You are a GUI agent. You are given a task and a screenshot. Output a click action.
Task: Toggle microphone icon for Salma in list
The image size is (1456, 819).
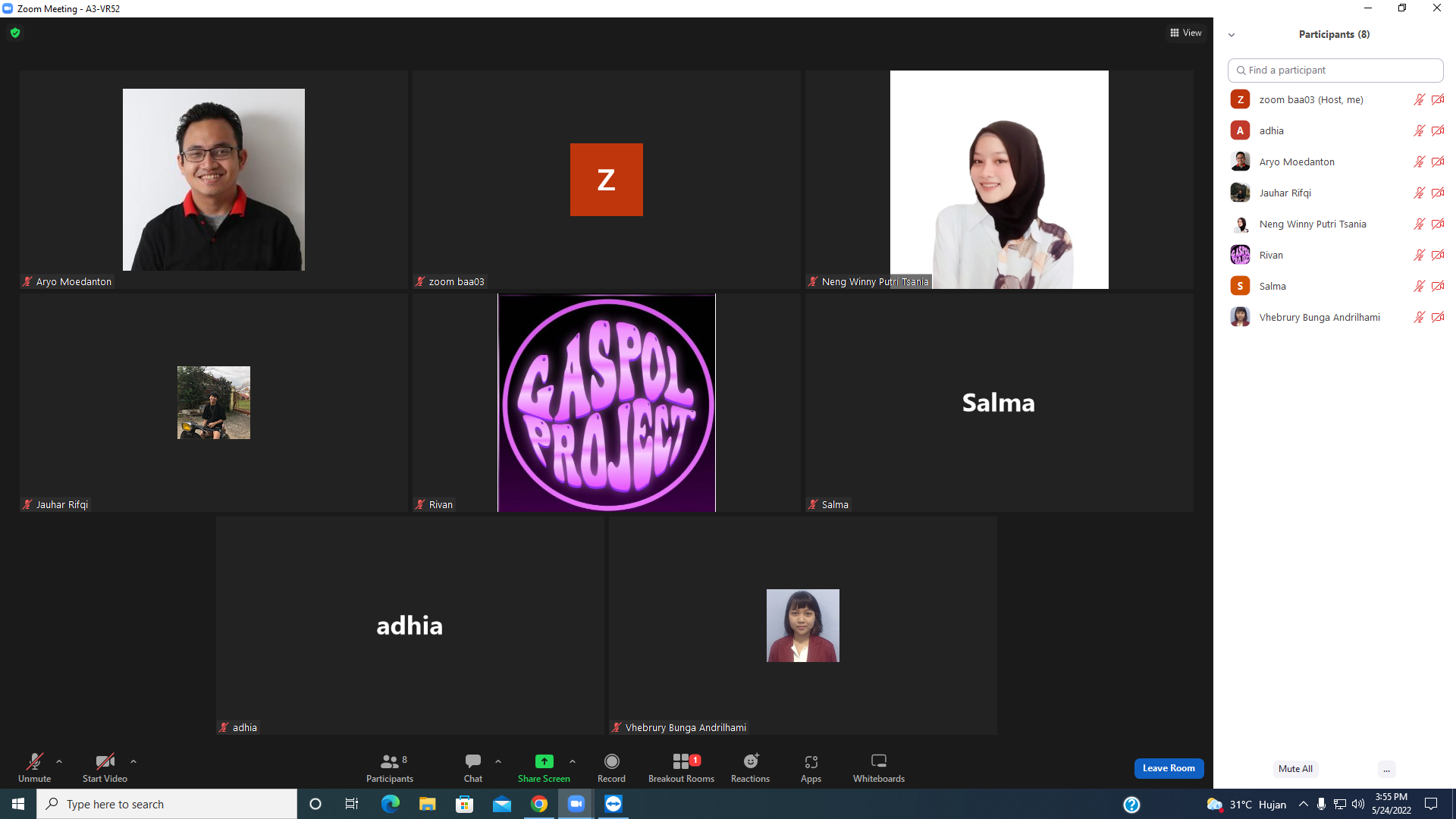(1419, 286)
